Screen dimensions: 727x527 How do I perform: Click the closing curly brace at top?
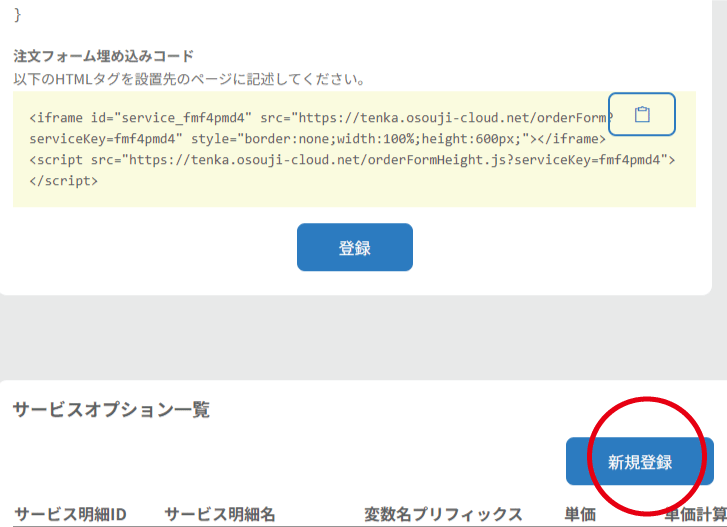pyautogui.click(x=18, y=14)
